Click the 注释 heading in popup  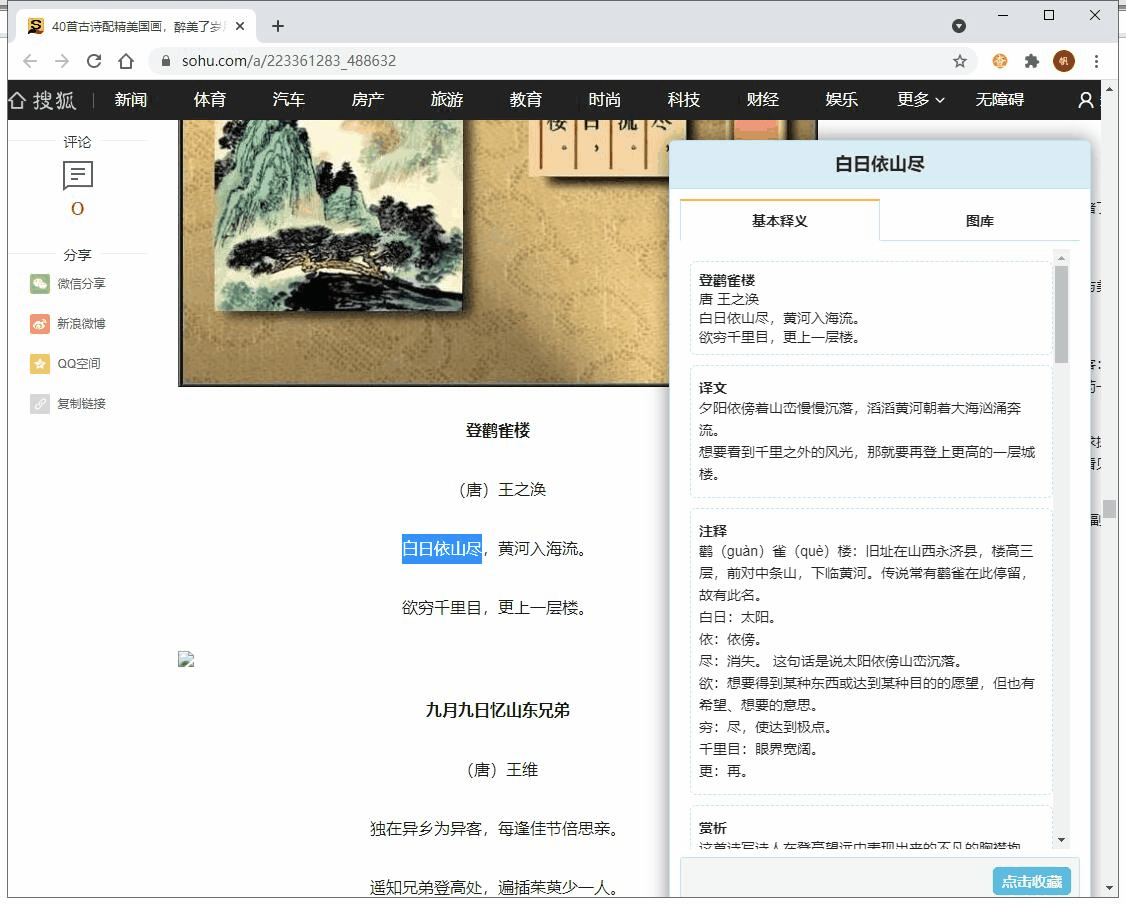click(713, 531)
